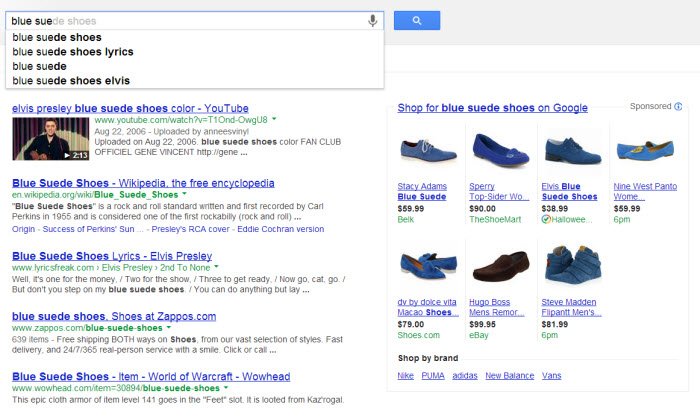This screenshot has height=409, width=700.
Task: Click the dv by dolce vita shoe image
Action: click(x=428, y=266)
